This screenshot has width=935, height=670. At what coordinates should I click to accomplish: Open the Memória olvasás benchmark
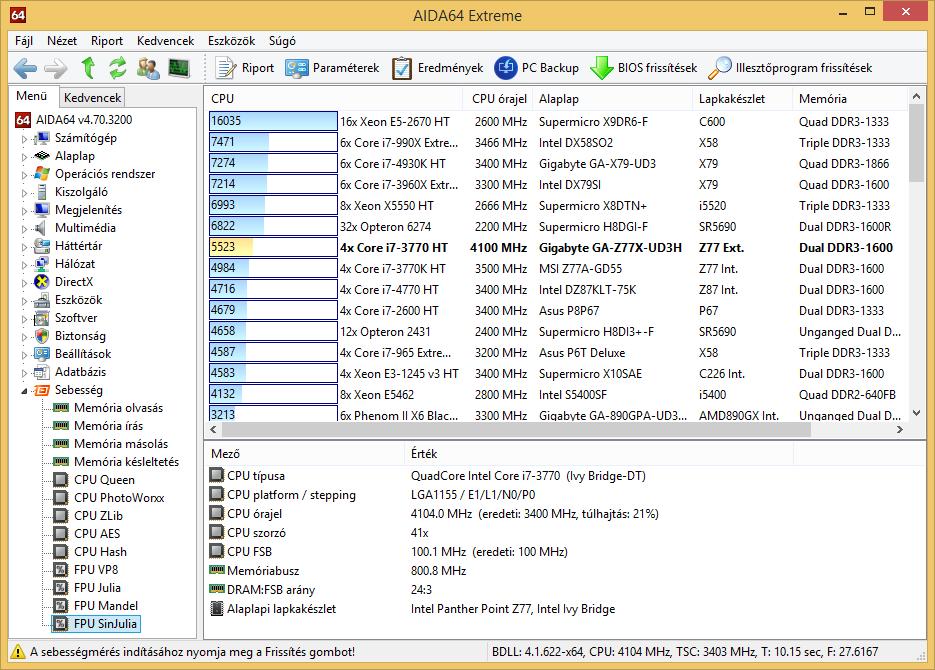point(118,408)
